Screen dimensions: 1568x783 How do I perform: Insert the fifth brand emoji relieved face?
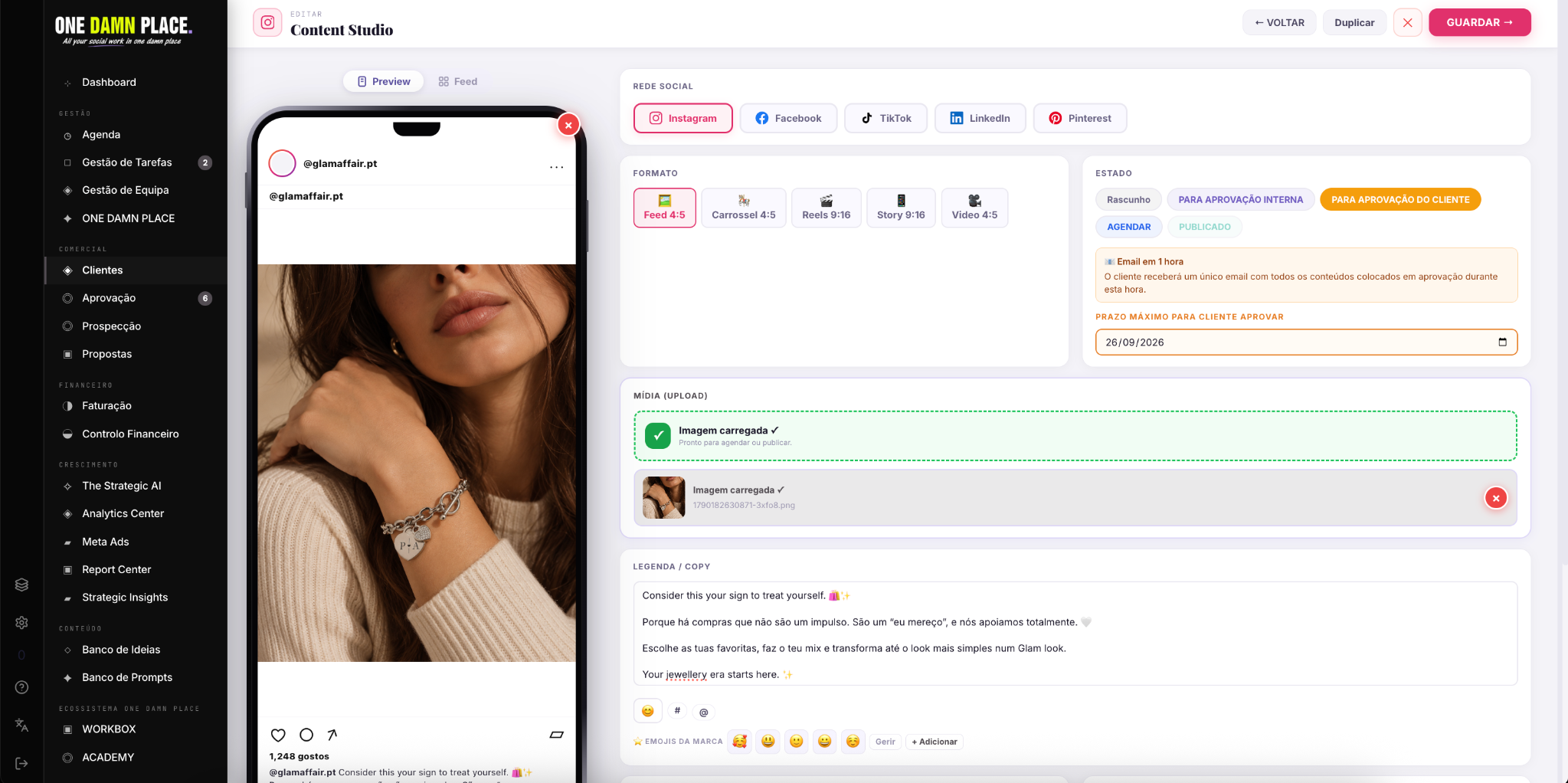[x=853, y=741]
